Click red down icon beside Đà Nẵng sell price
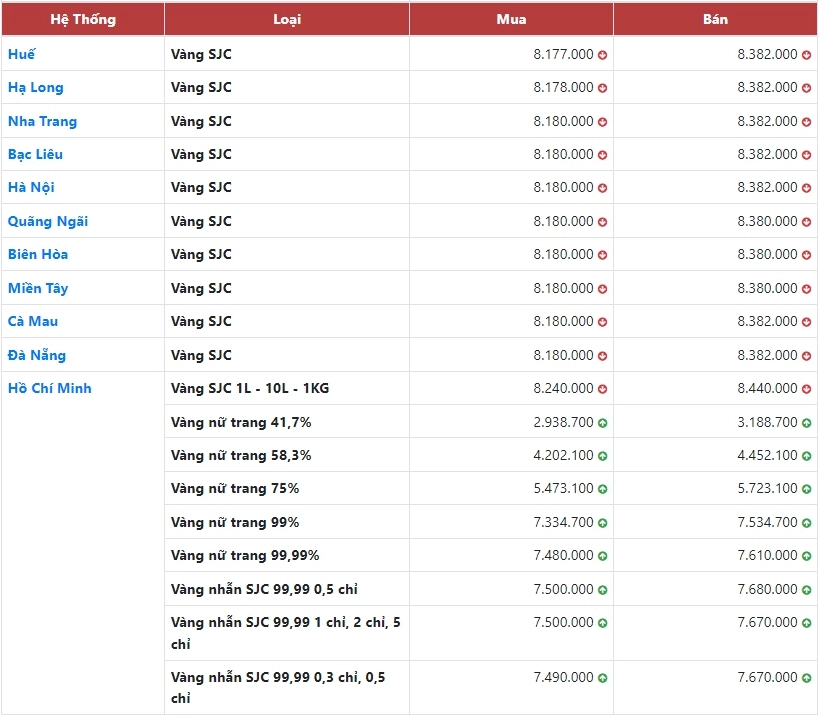This screenshot has height=718, width=821. [x=806, y=356]
